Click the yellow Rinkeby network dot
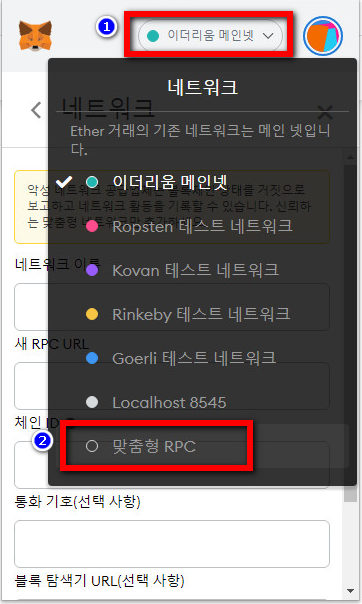 point(92,314)
